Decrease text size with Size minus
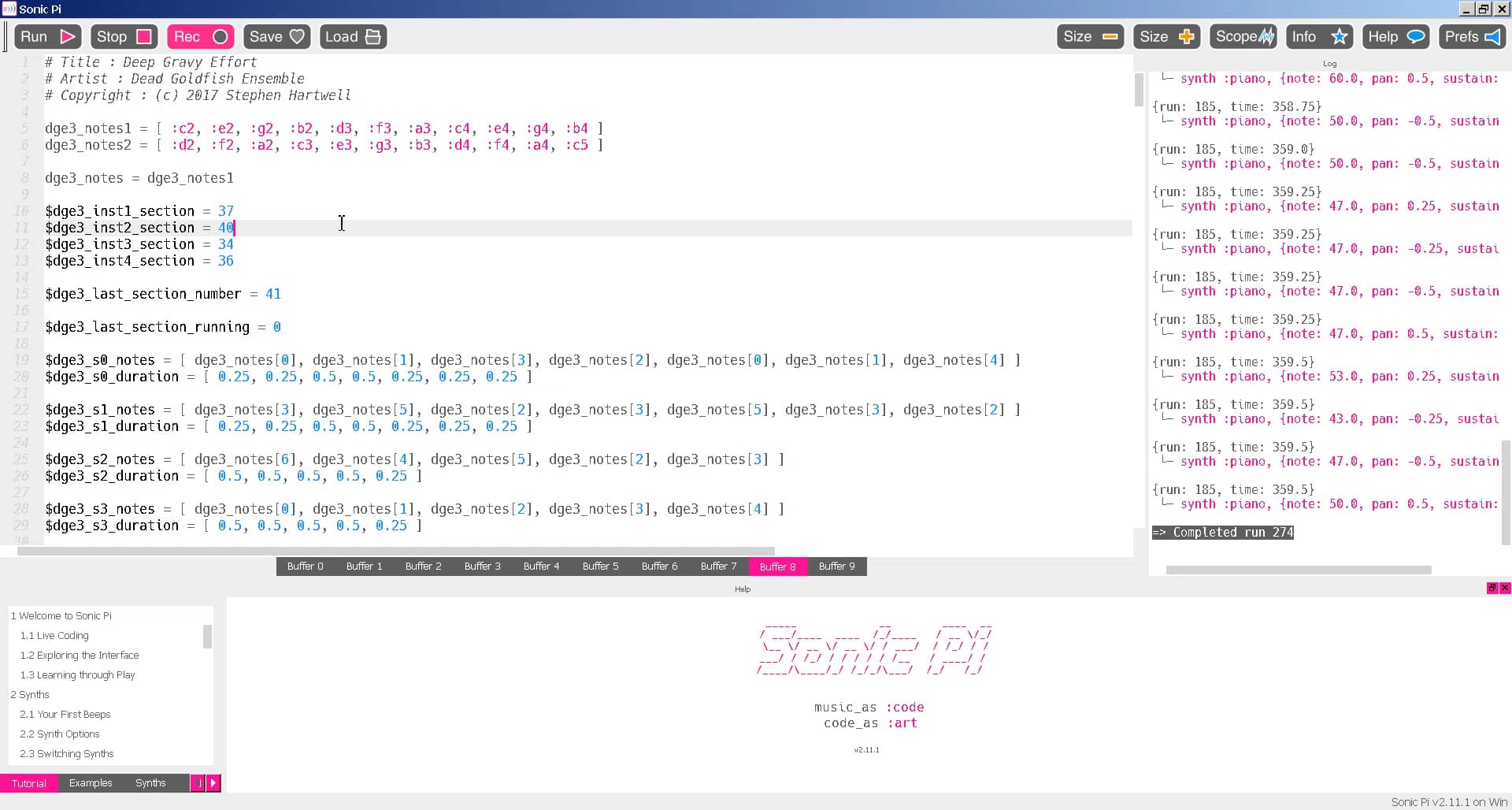Viewport: 1512px width, 810px height. click(1090, 37)
